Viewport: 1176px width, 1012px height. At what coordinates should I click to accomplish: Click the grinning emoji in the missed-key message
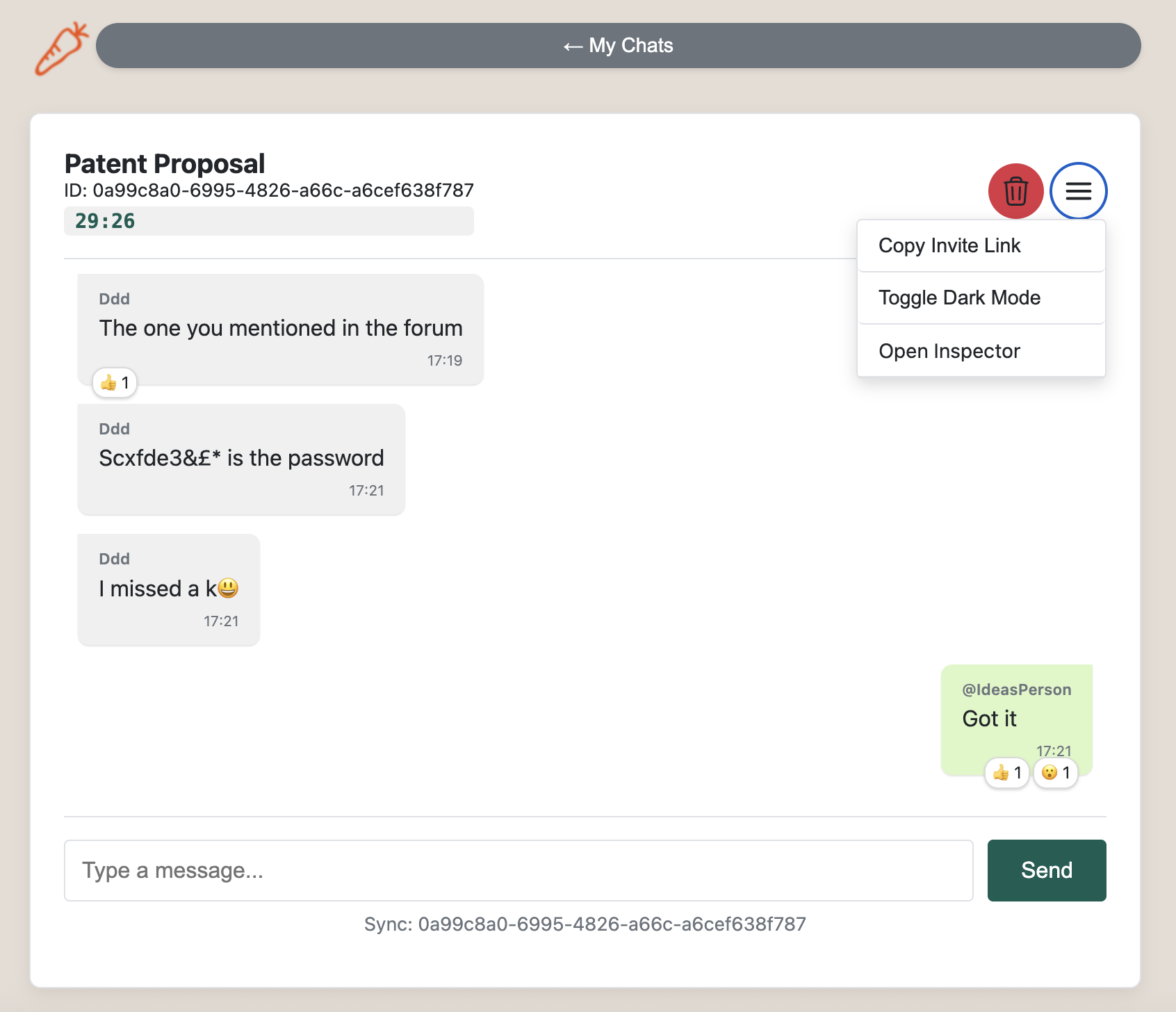[x=229, y=588]
